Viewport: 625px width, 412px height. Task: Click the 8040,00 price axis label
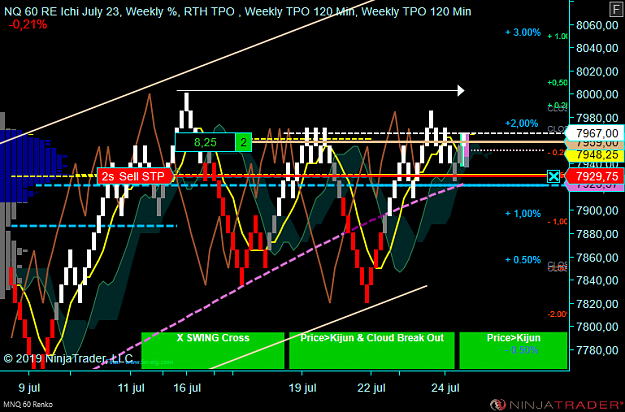click(x=597, y=48)
